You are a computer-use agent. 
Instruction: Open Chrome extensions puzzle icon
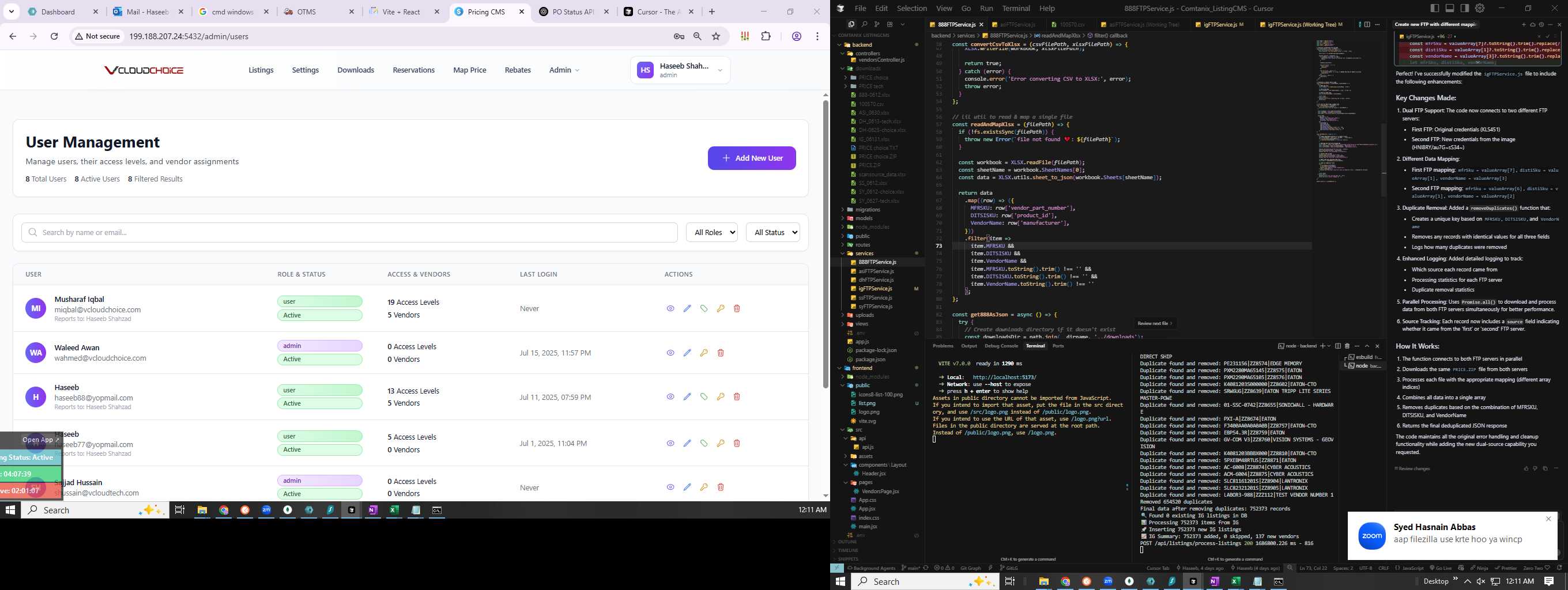766,36
